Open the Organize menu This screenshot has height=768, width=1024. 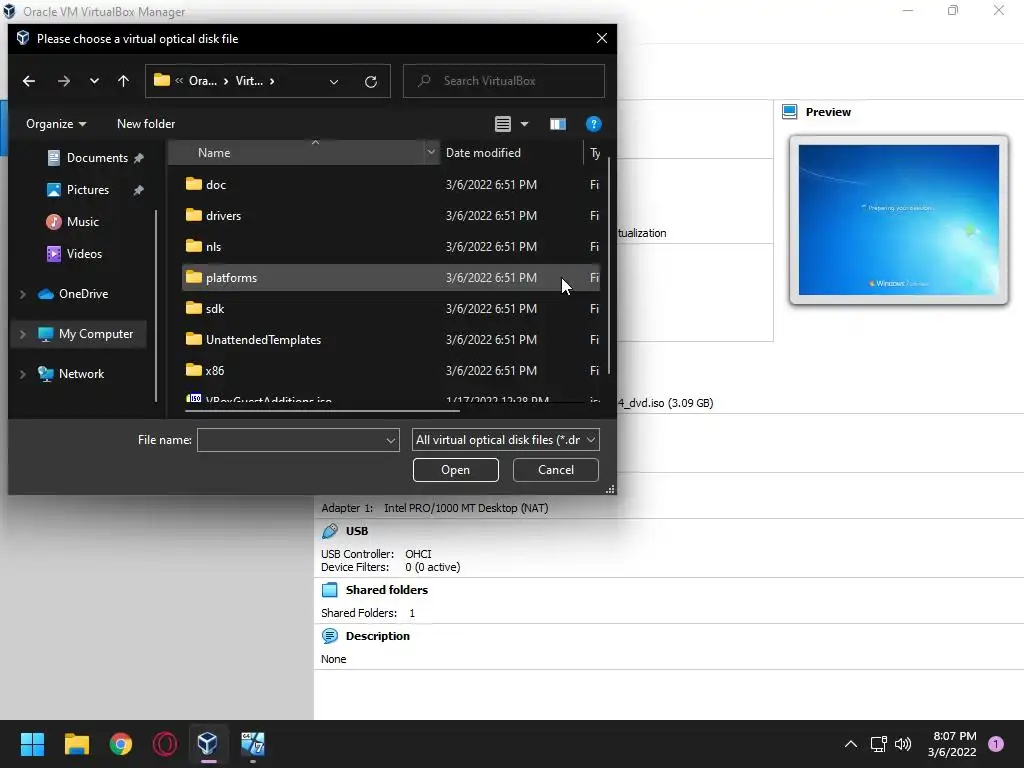56,123
